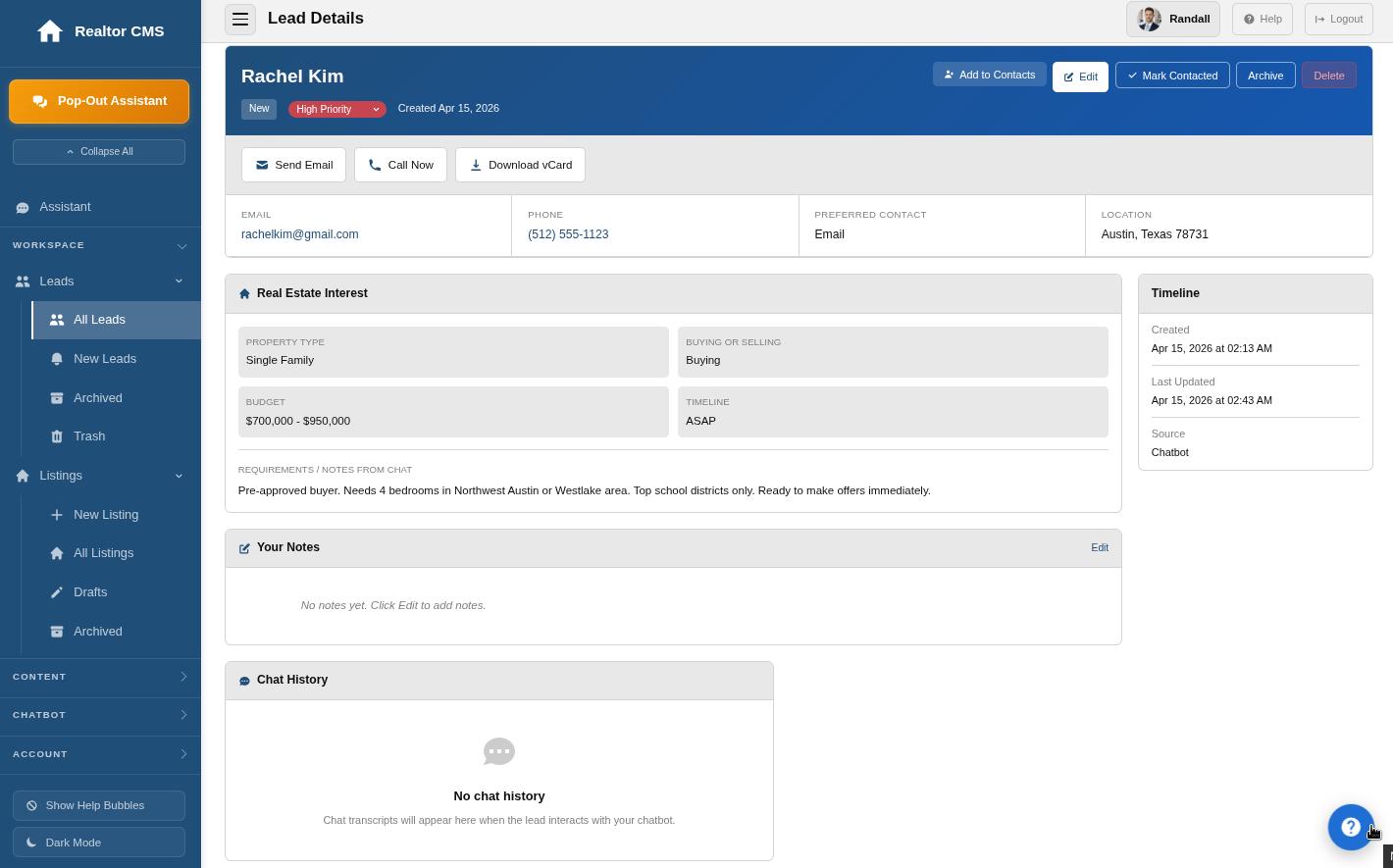Click Collapse All in sidebar
1393x868 pixels.
tap(99, 152)
